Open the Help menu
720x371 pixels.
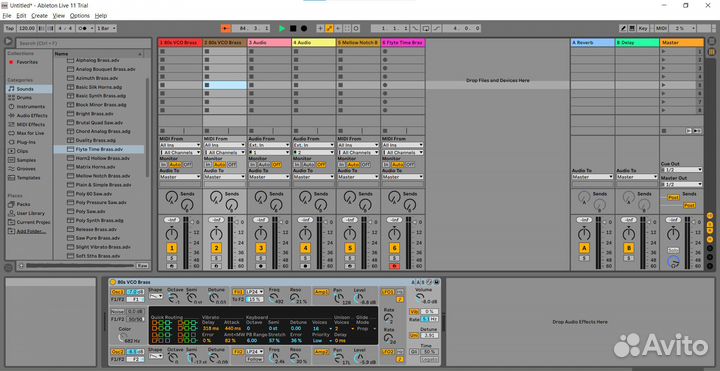click(101, 16)
